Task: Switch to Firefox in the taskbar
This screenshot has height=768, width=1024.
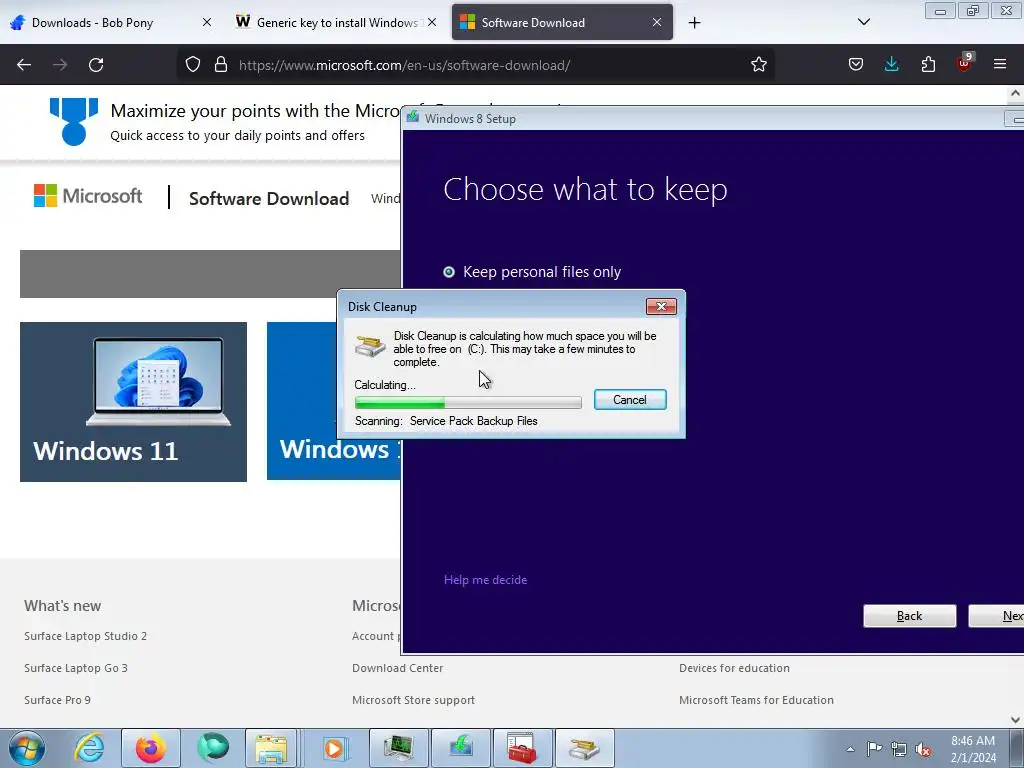Action: click(x=151, y=748)
